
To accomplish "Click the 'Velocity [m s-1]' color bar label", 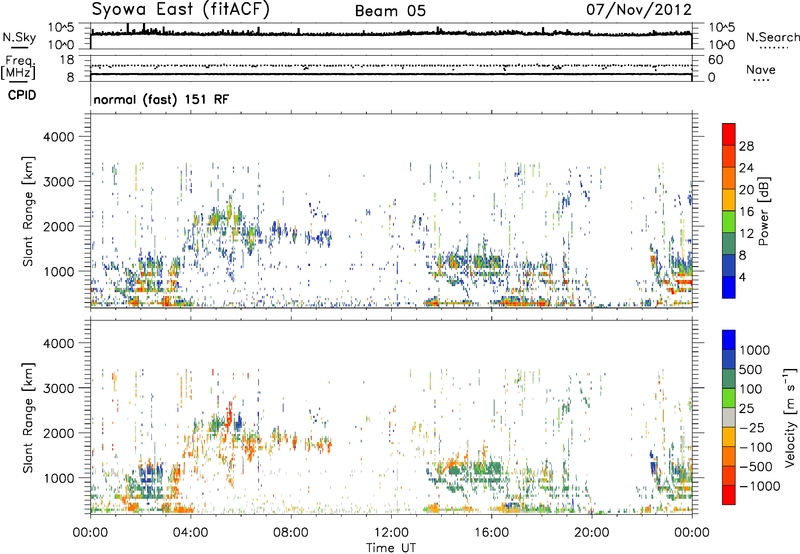I will point(790,417).
